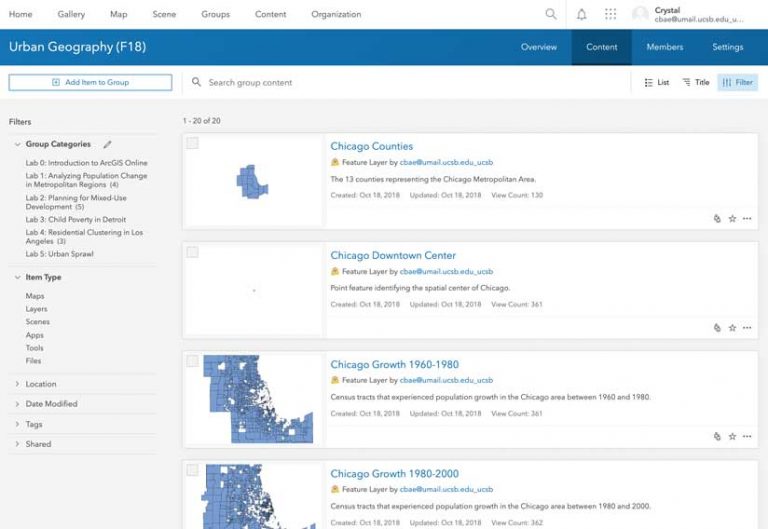
Task: Filter item type by Maps
Action: tap(35, 296)
